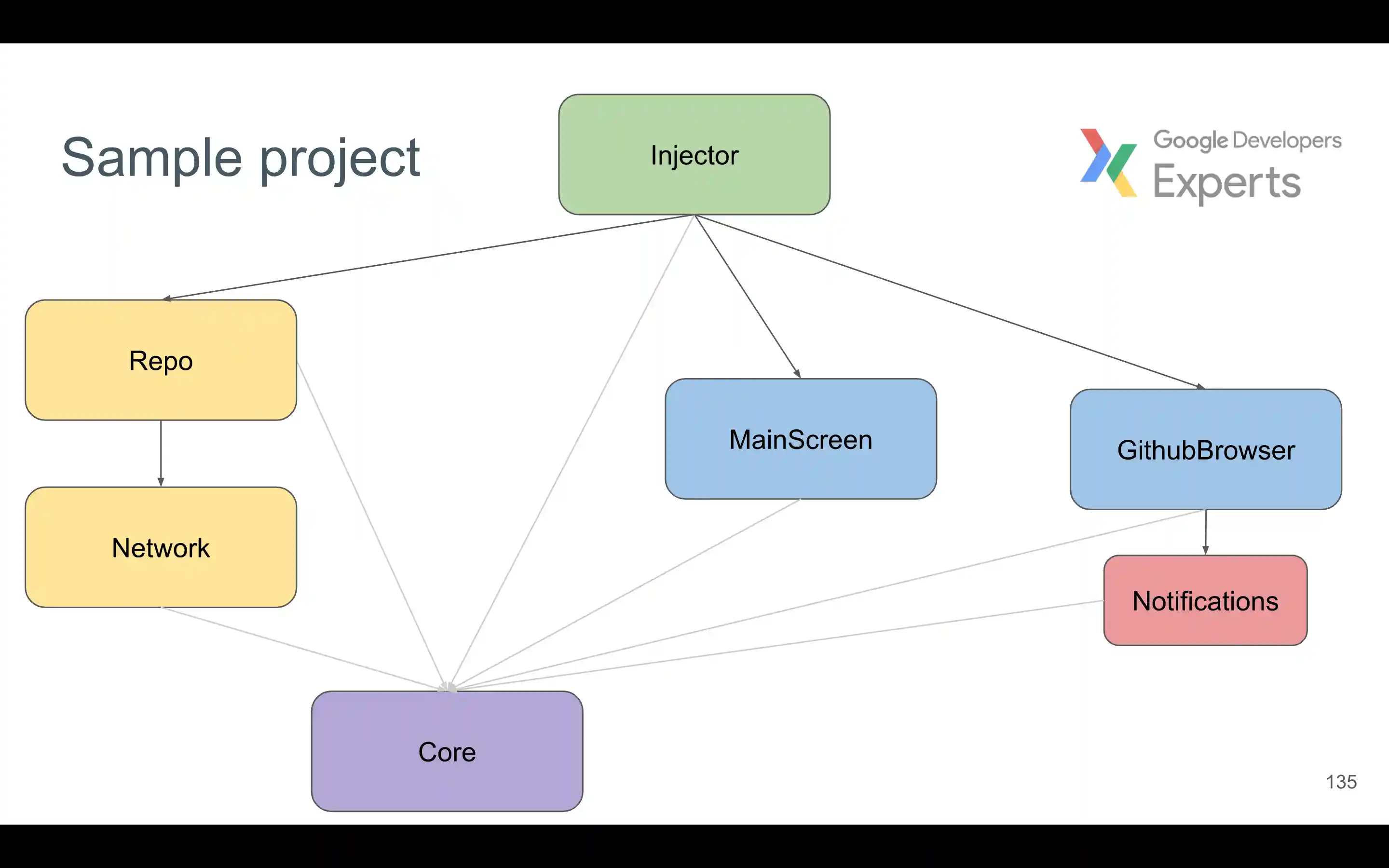Click arrowhead entering MainScreen box

797,374
